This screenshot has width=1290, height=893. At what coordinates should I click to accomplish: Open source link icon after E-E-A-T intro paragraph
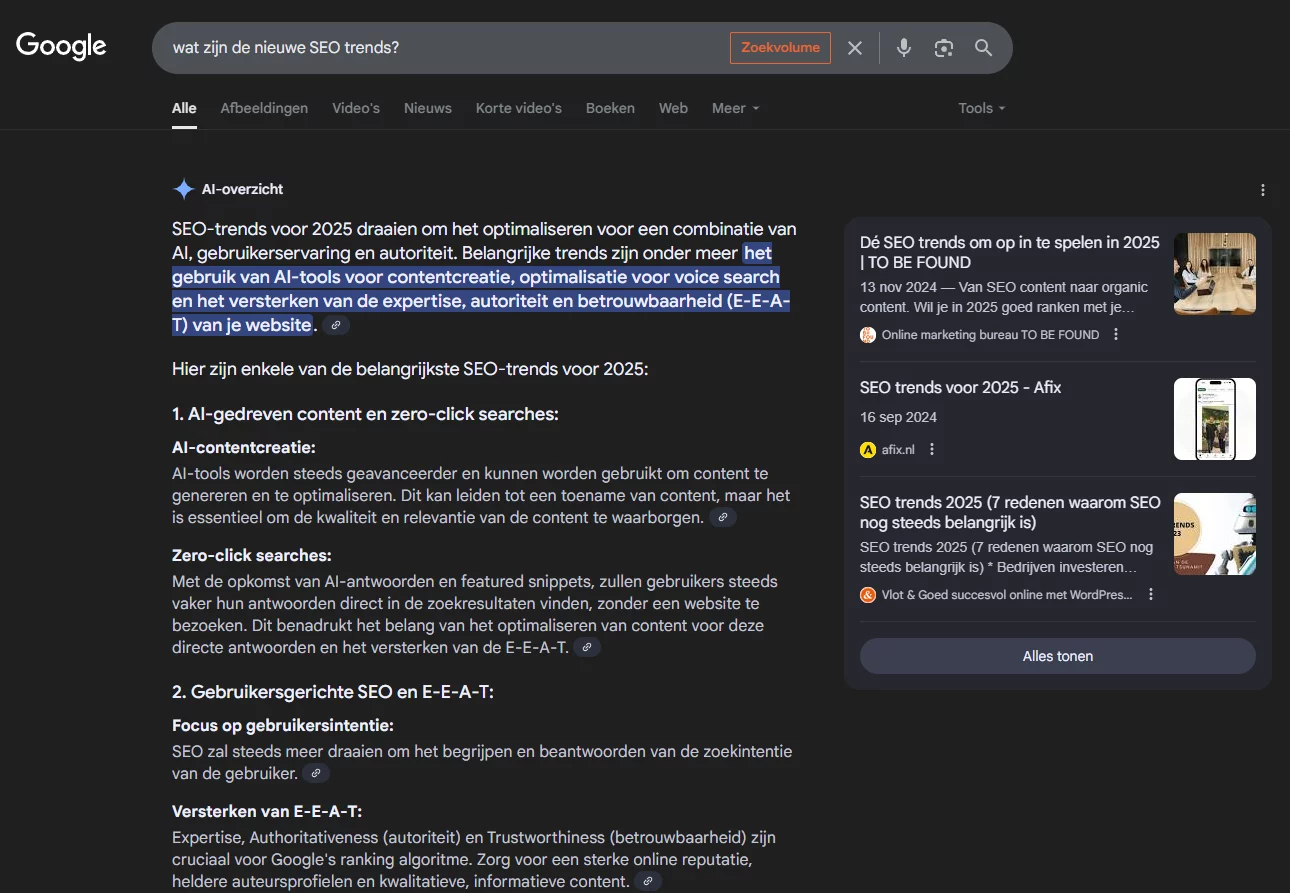point(336,325)
